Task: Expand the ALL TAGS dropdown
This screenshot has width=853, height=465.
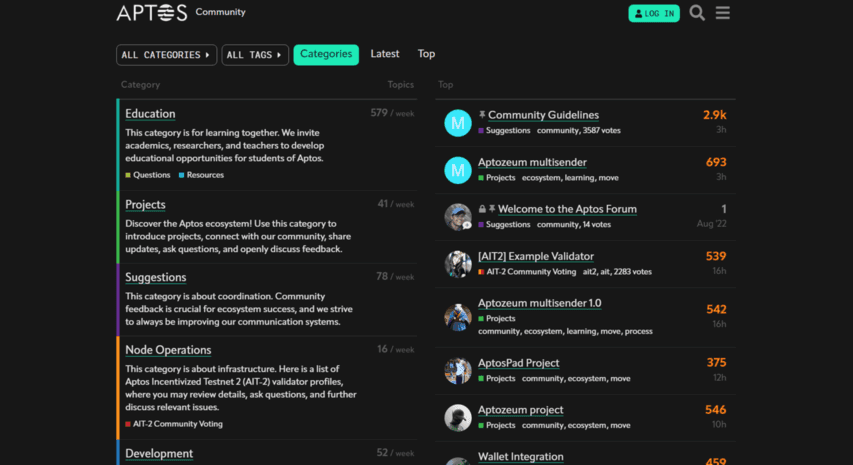Action: tap(255, 55)
